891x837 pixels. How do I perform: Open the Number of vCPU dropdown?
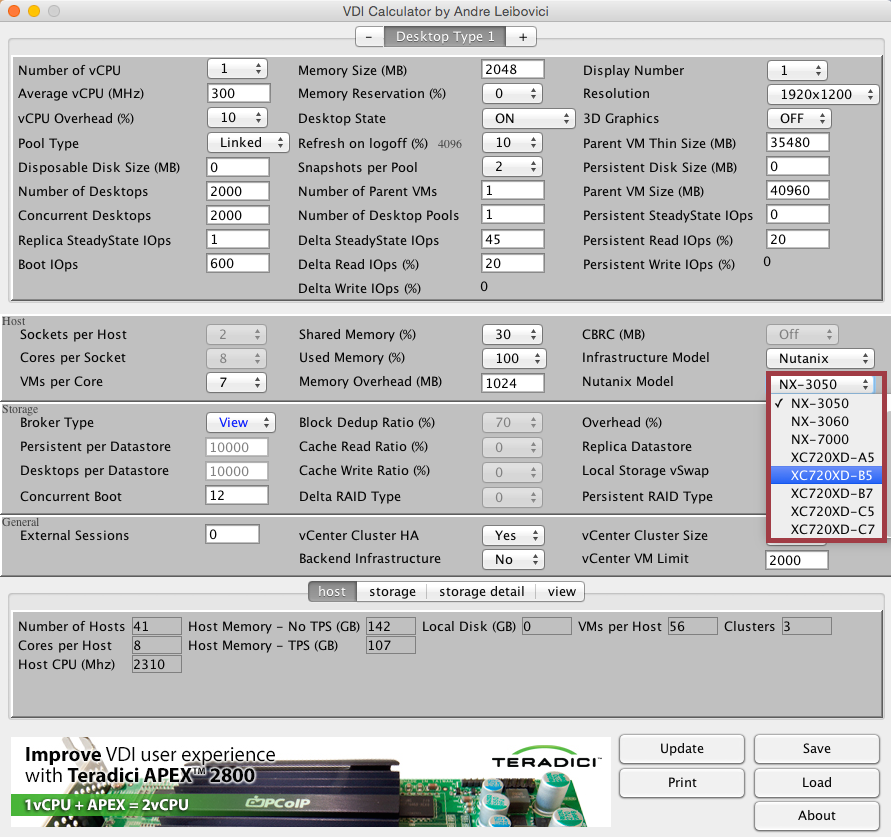click(237, 69)
